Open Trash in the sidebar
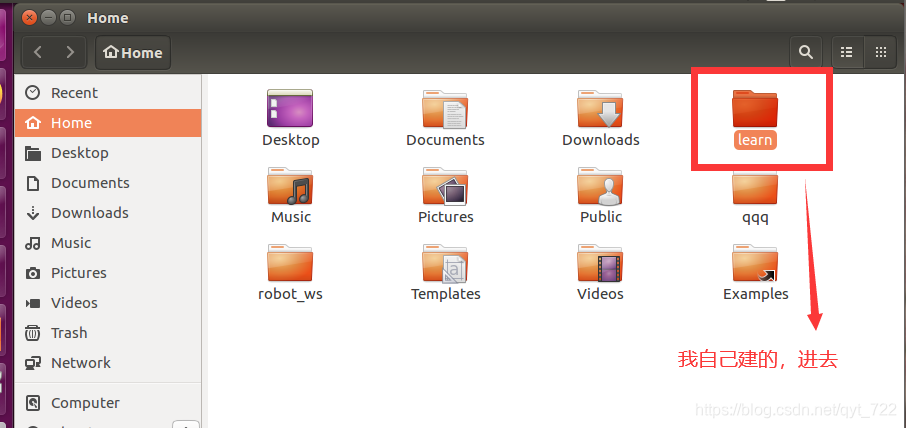 click(x=108, y=333)
